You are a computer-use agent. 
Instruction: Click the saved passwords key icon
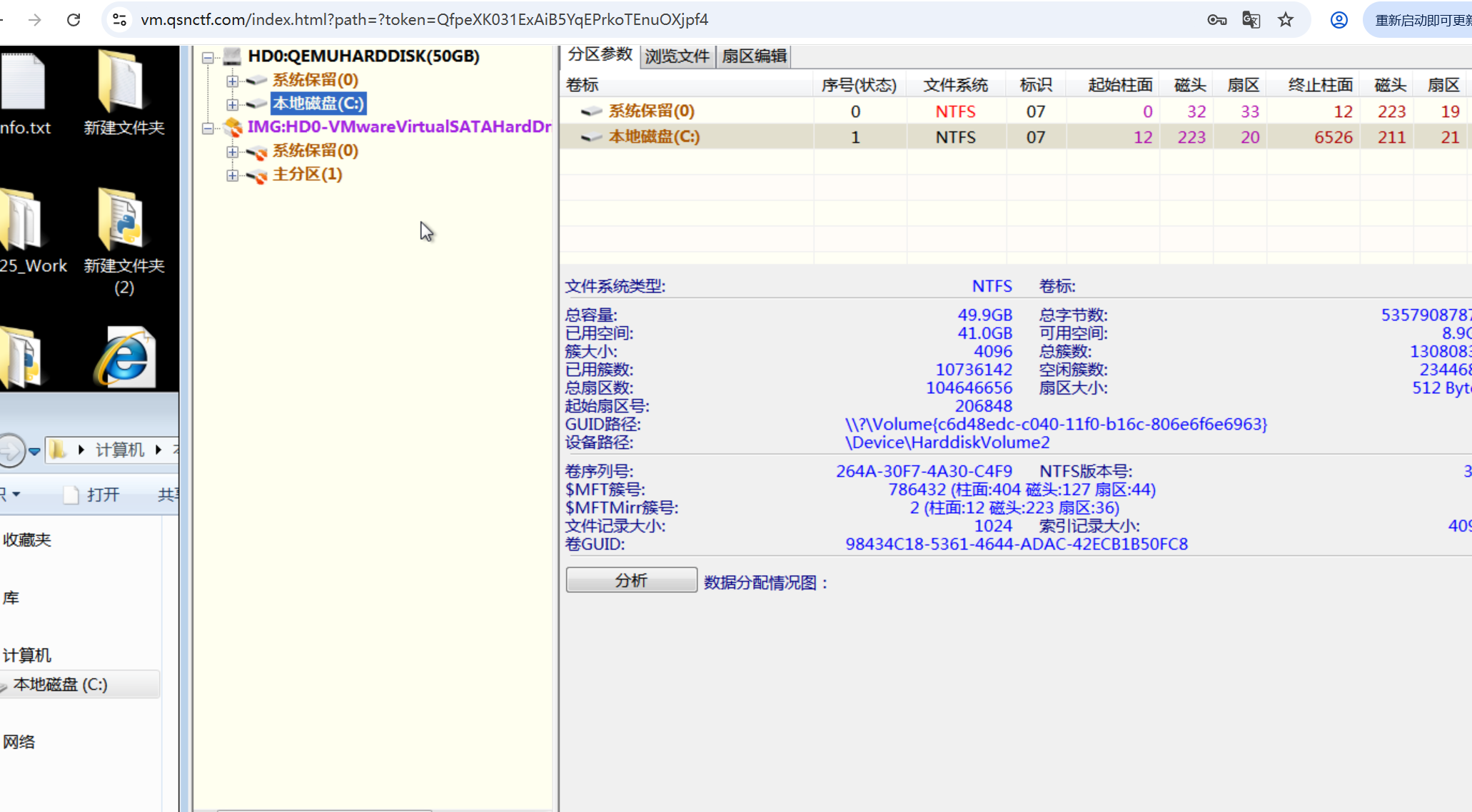1216,20
